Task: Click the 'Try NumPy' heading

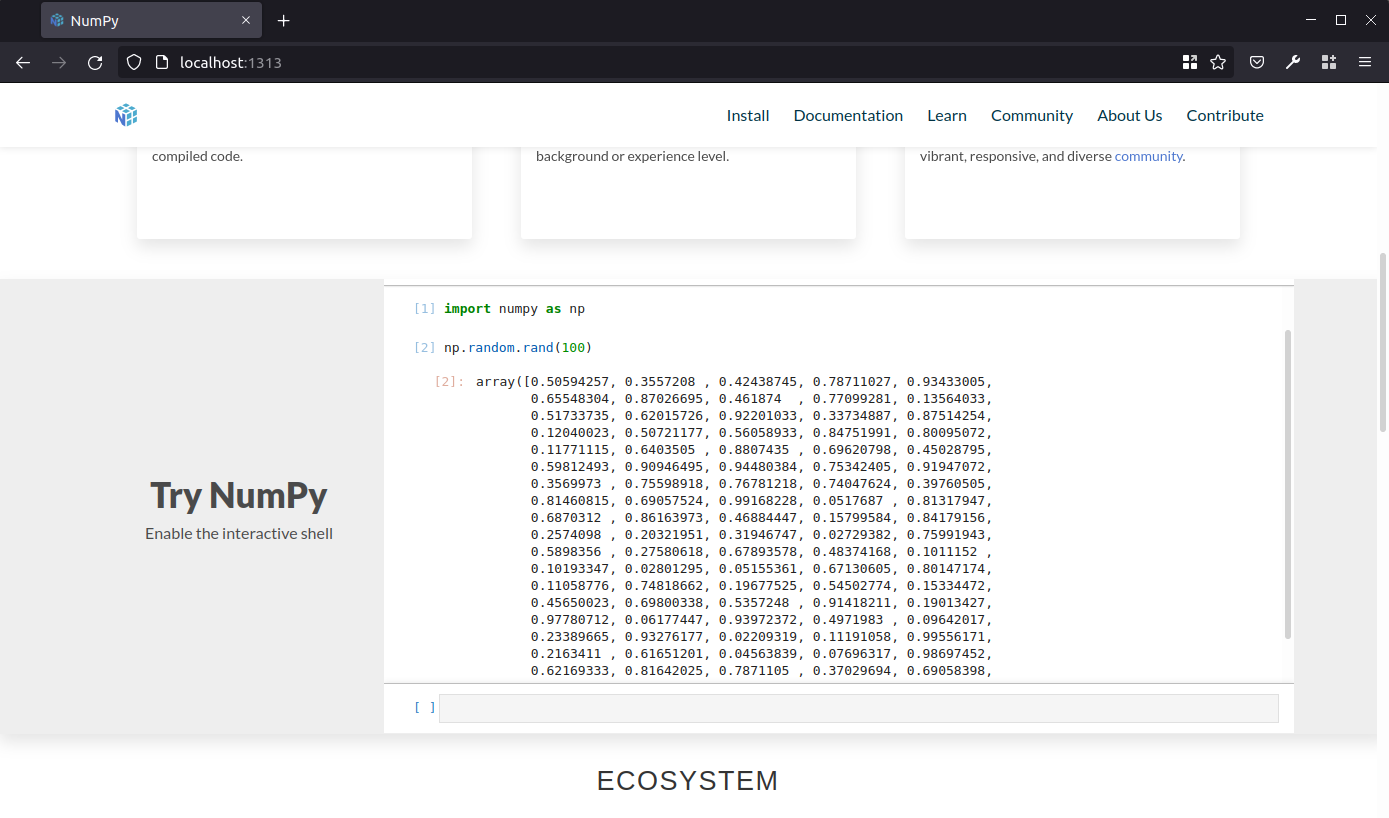Action: click(x=239, y=495)
